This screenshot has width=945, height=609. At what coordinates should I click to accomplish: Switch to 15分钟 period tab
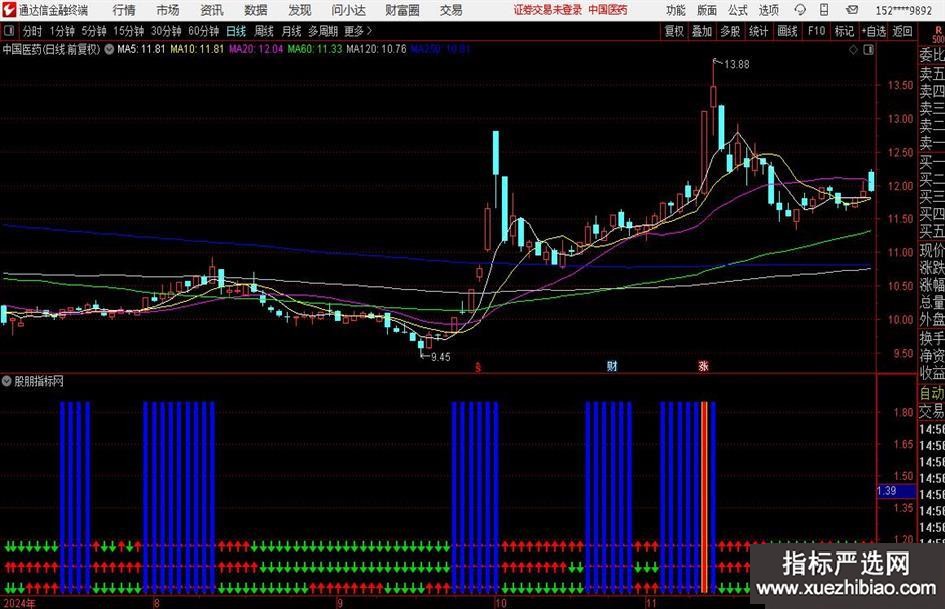tap(128, 31)
